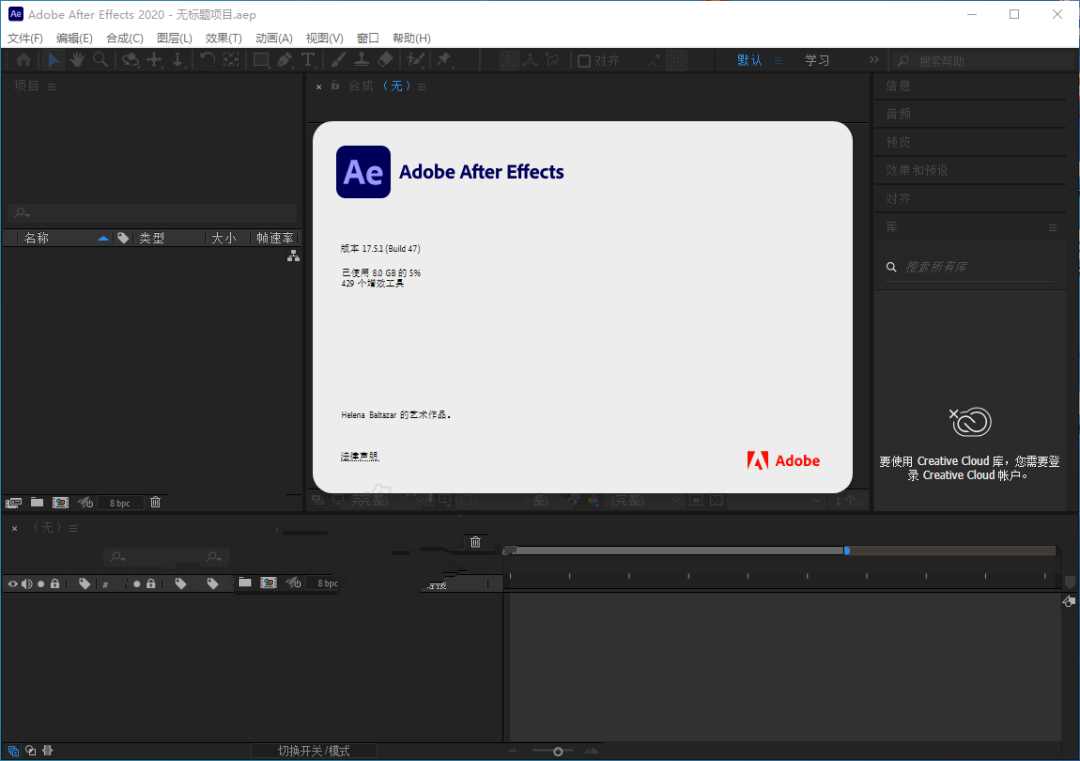Open the 默认 workspace menu
The image size is (1080, 761).
tap(778, 61)
